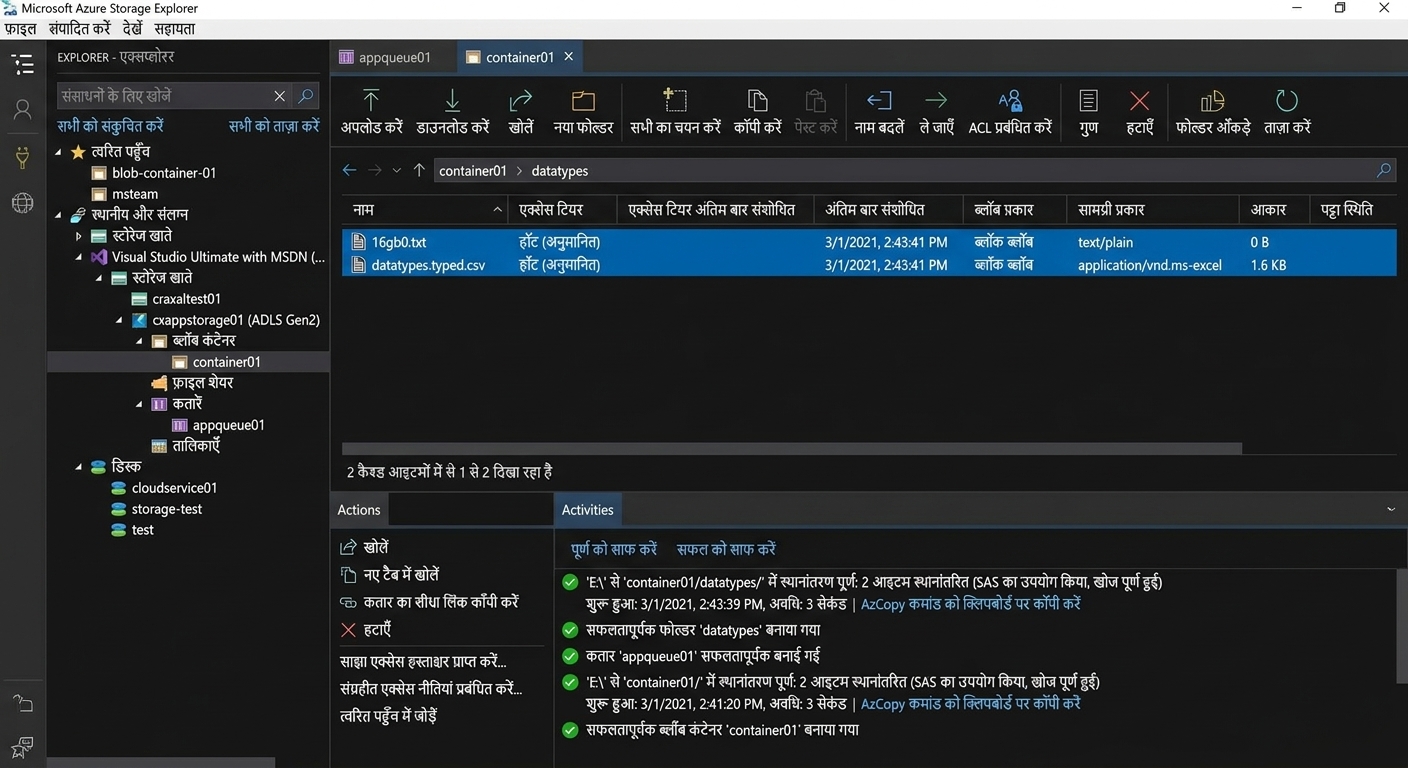This screenshot has width=1408, height=768.
Task: Select the Activities tab
Action: coord(588,509)
